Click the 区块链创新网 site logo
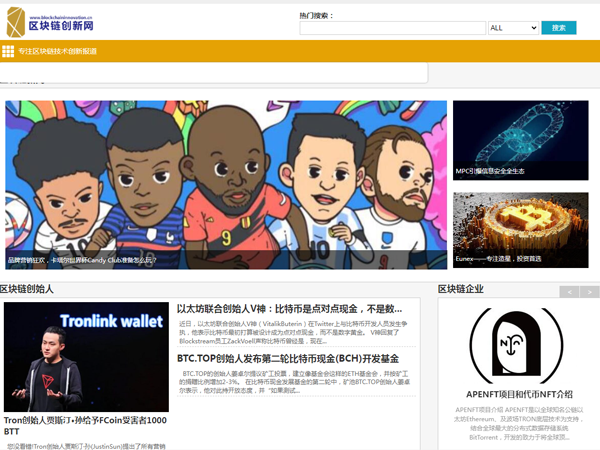The height and width of the screenshot is (450, 600). tap(50, 22)
